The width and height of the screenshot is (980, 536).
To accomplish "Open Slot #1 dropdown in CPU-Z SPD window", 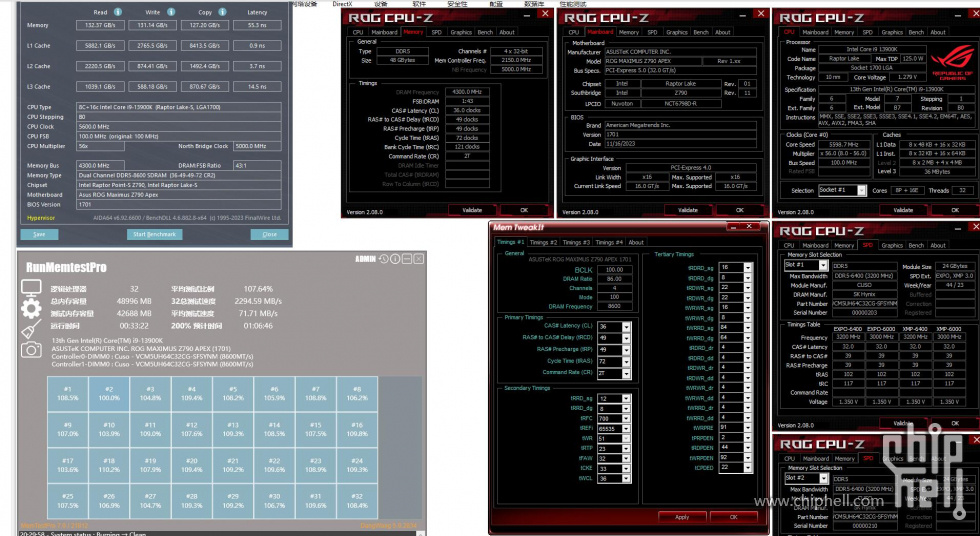I will [x=822, y=266].
